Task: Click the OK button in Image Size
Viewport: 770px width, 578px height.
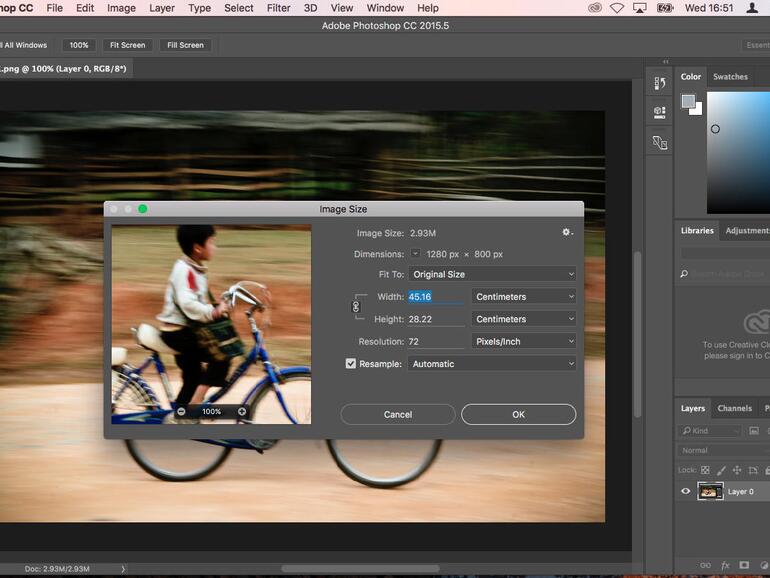Action: (x=519, y=414)
